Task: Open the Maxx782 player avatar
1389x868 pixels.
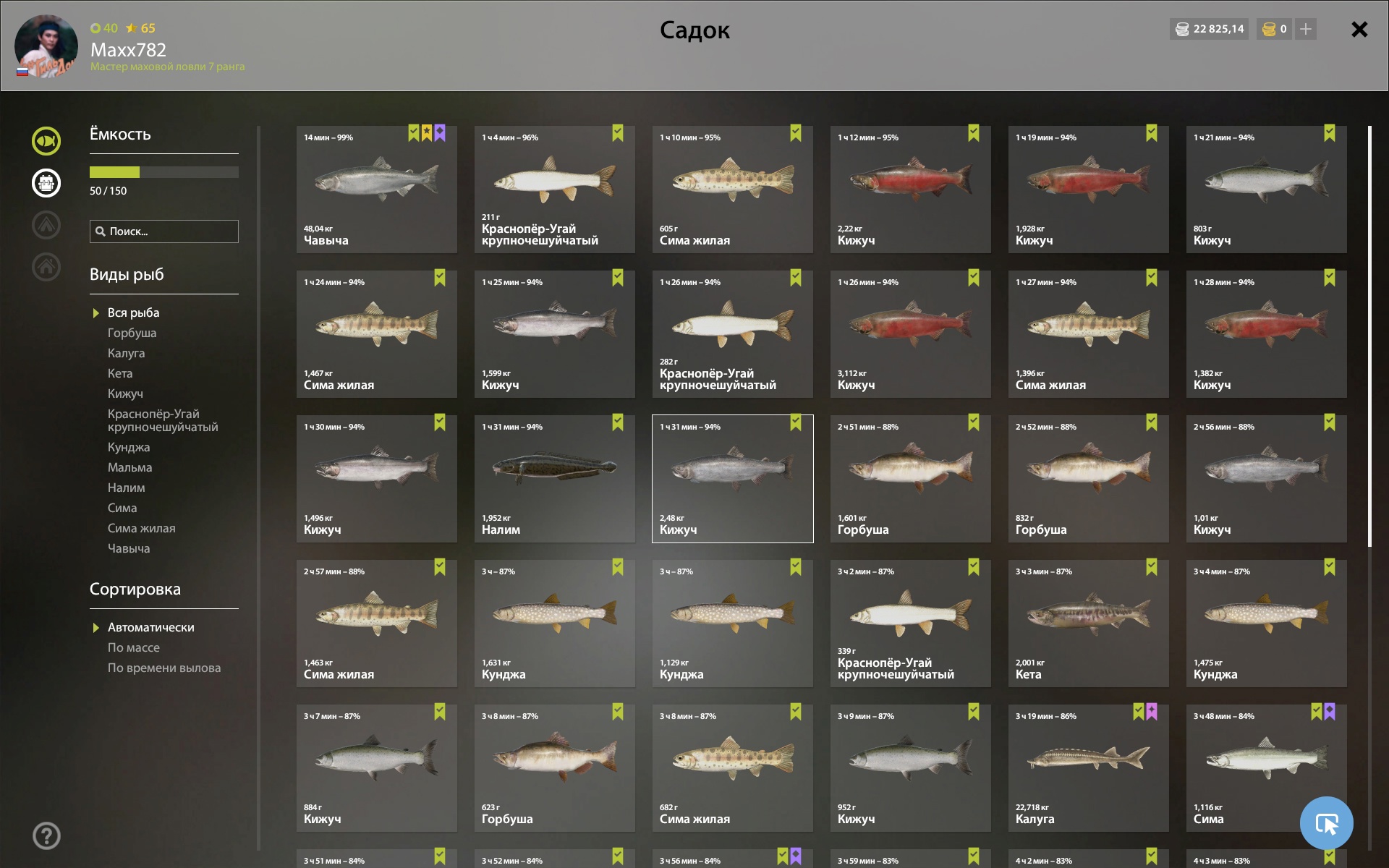Action: [46, 46]
